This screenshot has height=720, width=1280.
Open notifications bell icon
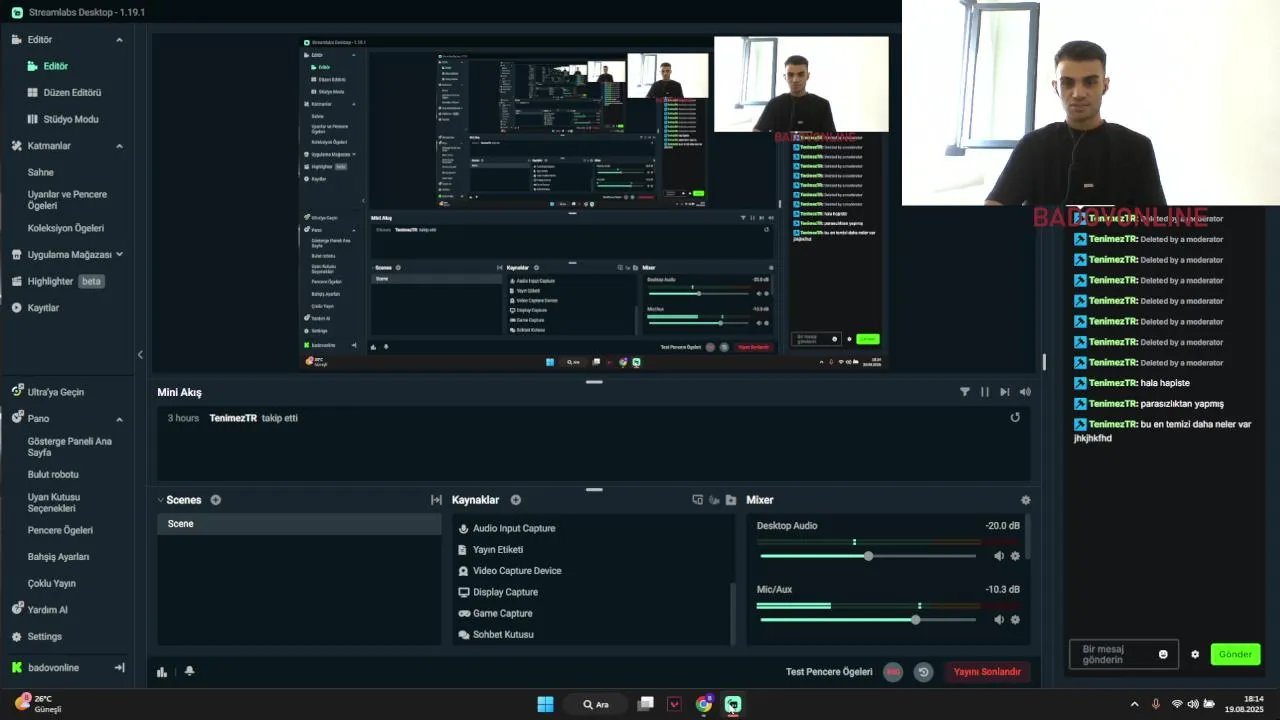pyautogui.click(x=189, y=671)
